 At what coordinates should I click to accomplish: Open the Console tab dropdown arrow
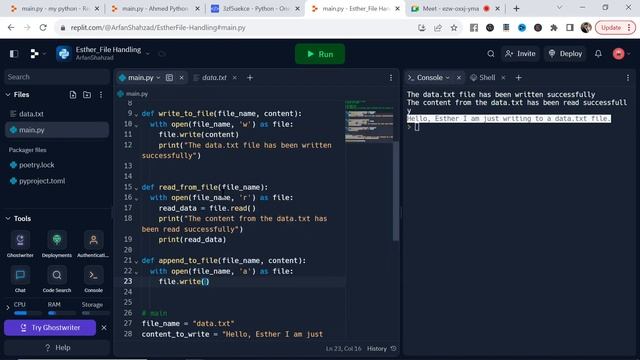(x=448, y=78)
